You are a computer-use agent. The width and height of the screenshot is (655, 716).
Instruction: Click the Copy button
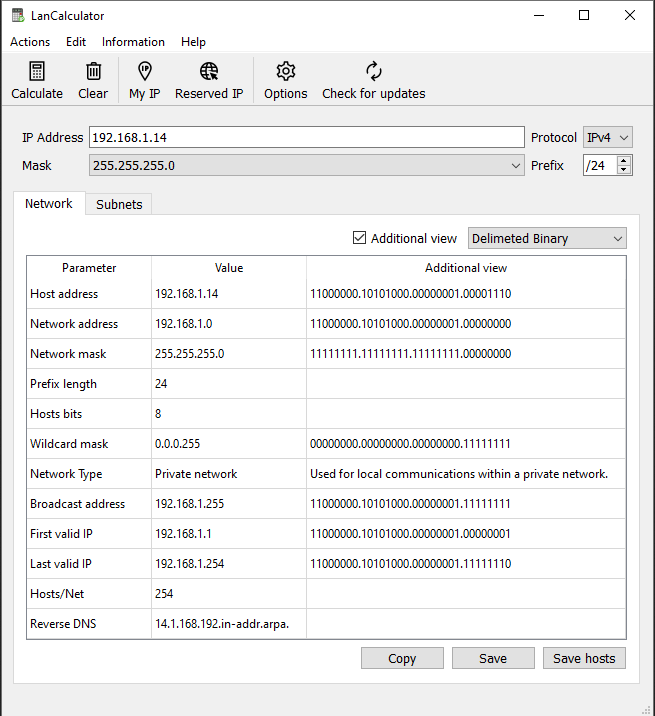pyautogui.click(x=402, y=658)
